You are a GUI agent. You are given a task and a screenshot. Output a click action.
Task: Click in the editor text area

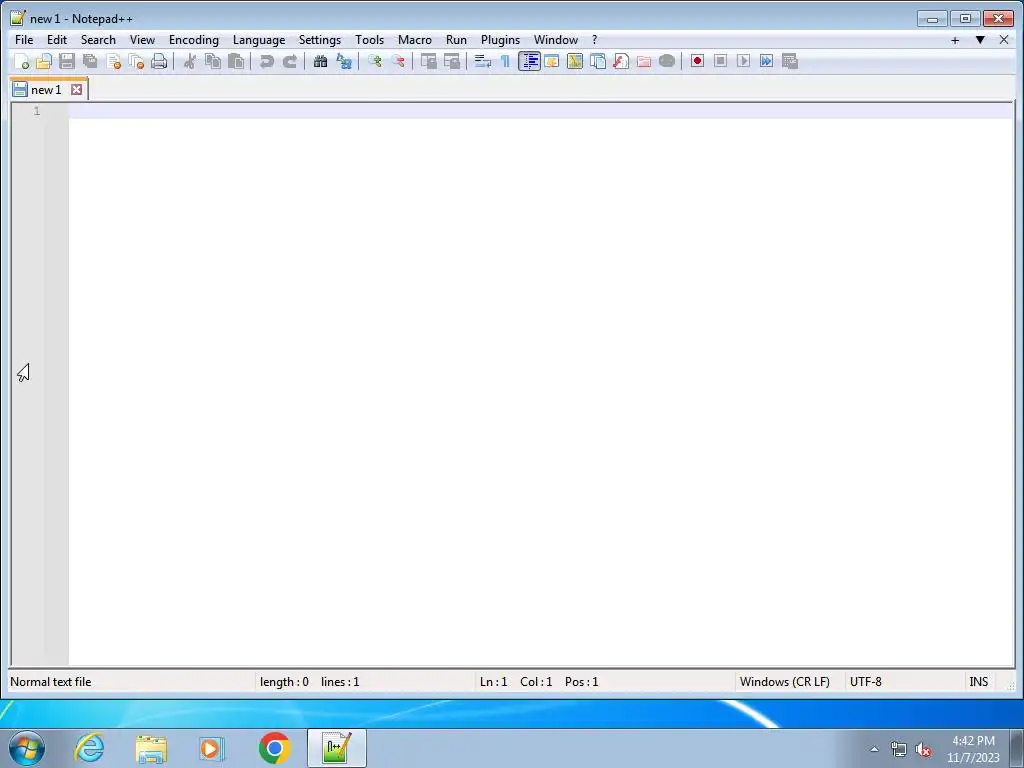(541, 384)
